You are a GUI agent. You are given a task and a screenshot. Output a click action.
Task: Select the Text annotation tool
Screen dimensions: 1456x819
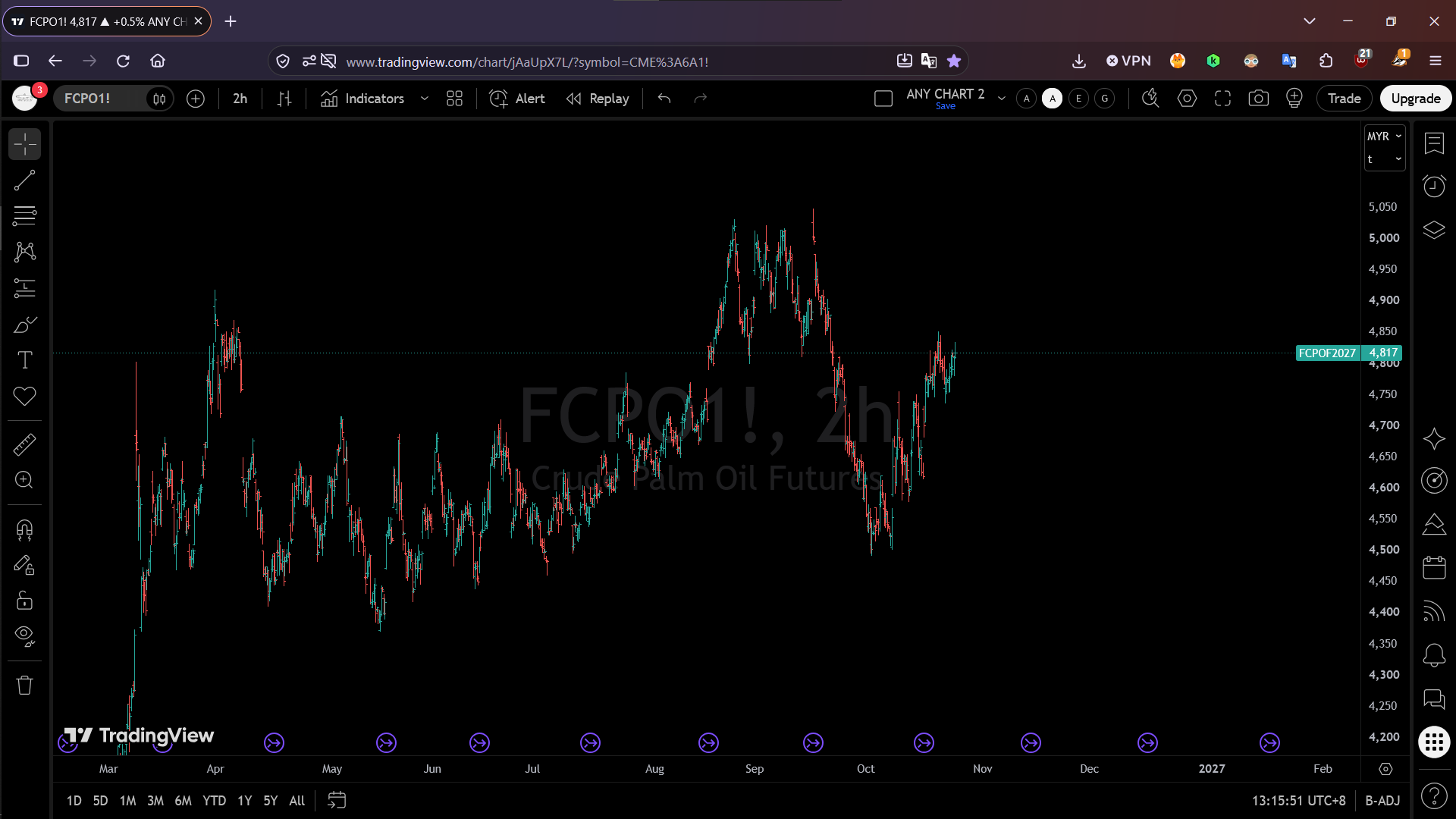(24, 360)
